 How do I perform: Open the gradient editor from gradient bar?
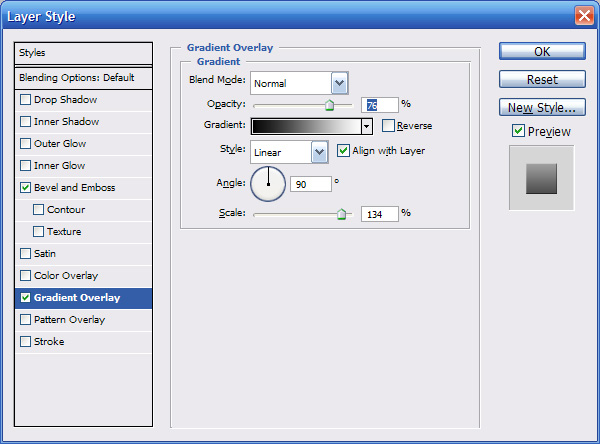[x=306, y=126]
